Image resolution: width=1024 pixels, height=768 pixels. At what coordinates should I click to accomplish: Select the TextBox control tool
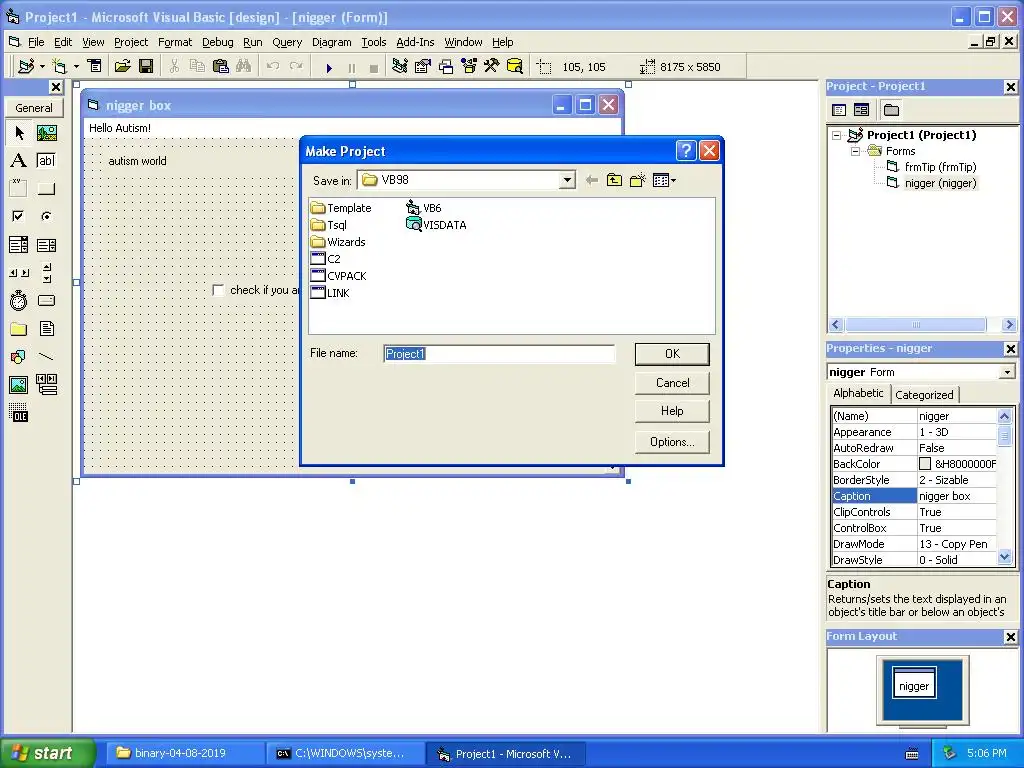pyautogui.click(x=46, y=161)
